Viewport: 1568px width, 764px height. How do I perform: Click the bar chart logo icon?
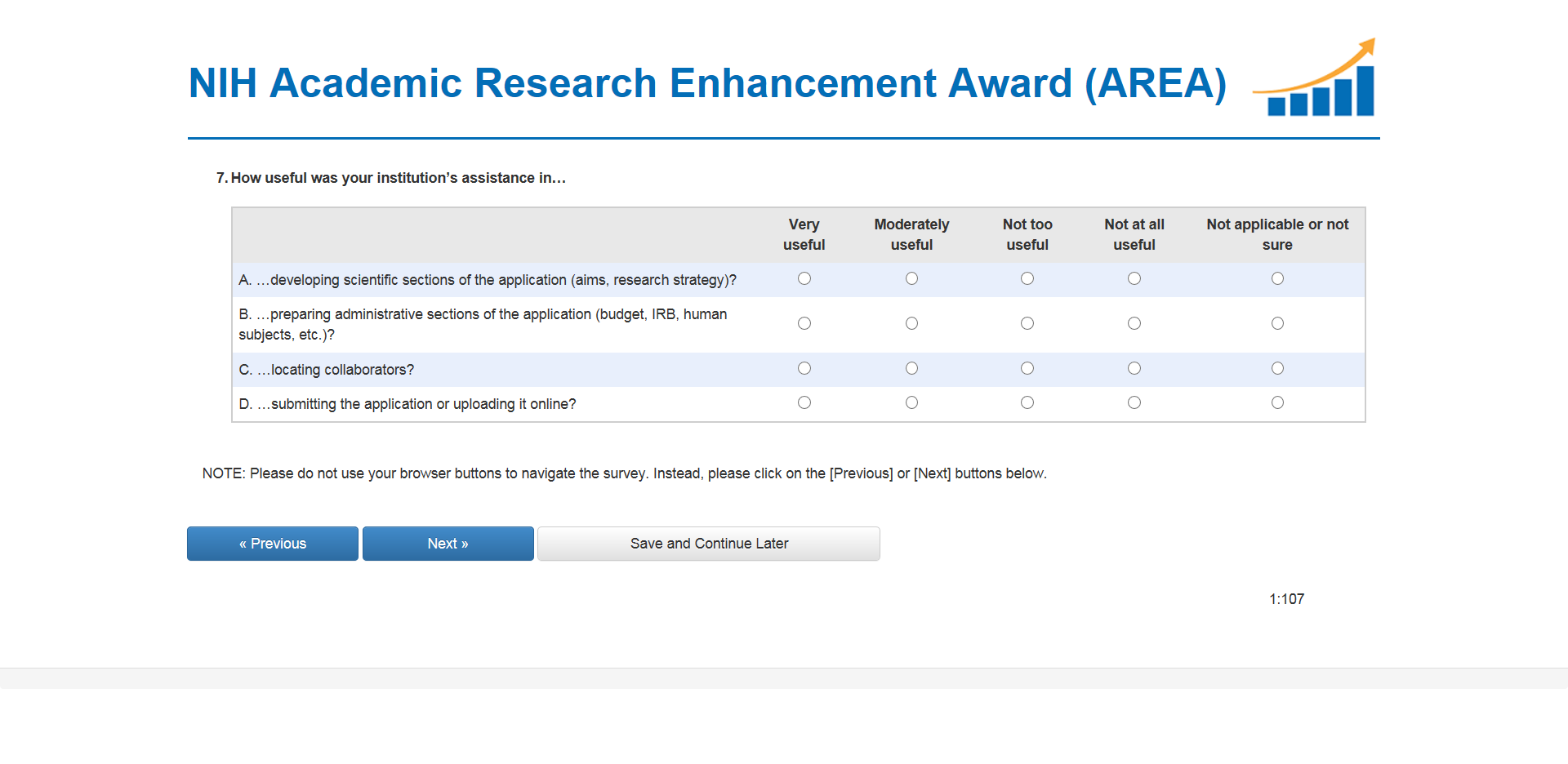click(1316, 79)
